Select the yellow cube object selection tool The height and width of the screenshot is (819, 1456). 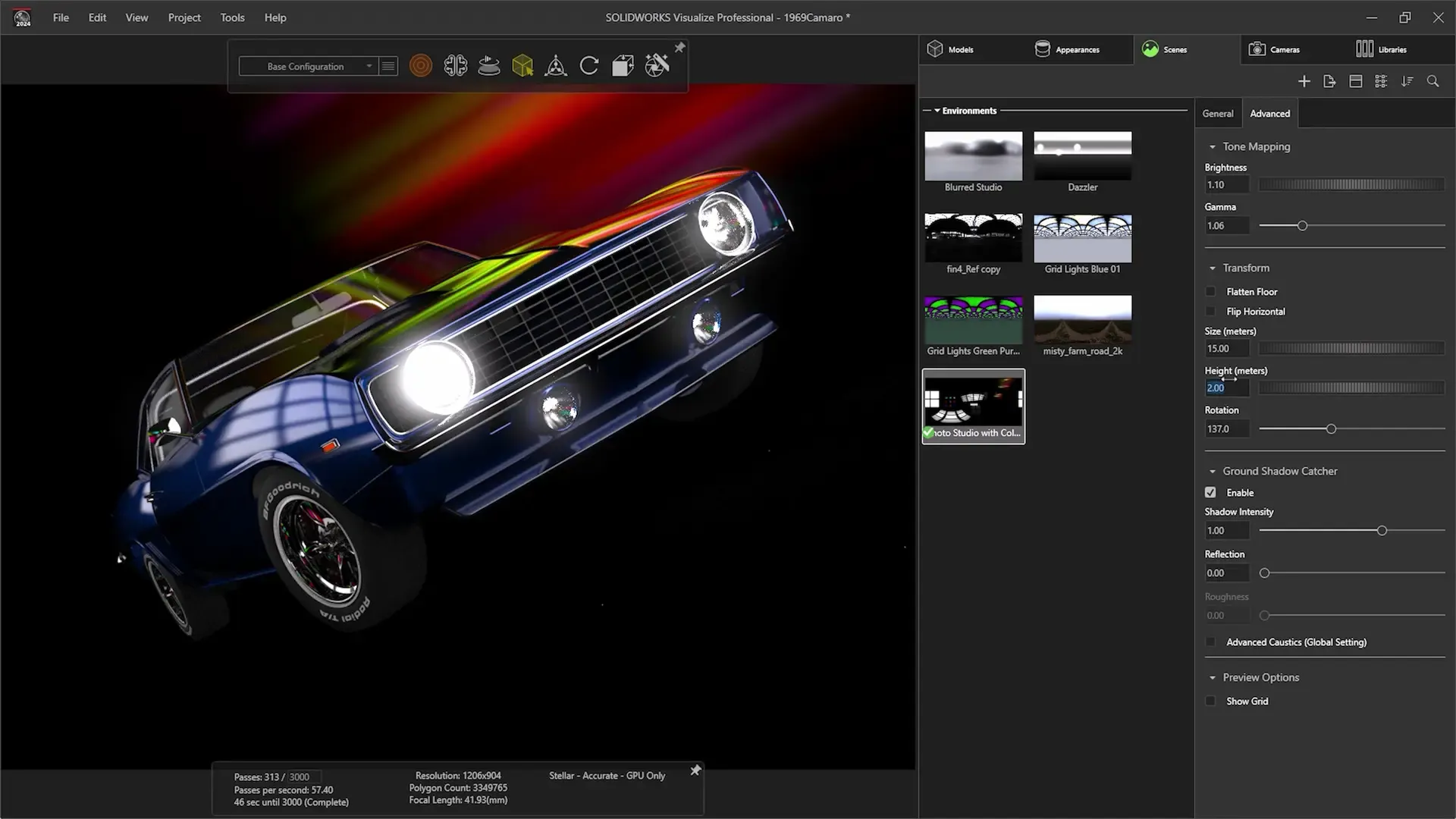click(x=522, y=66)
